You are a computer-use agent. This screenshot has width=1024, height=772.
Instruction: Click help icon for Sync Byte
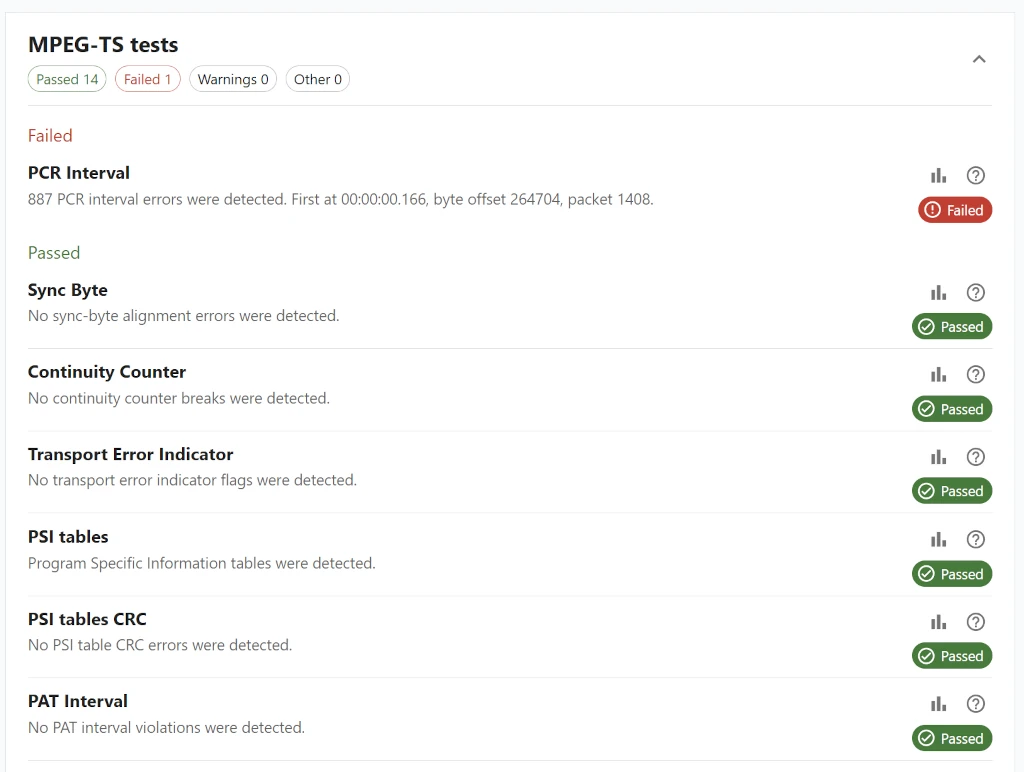click(976, 293)
